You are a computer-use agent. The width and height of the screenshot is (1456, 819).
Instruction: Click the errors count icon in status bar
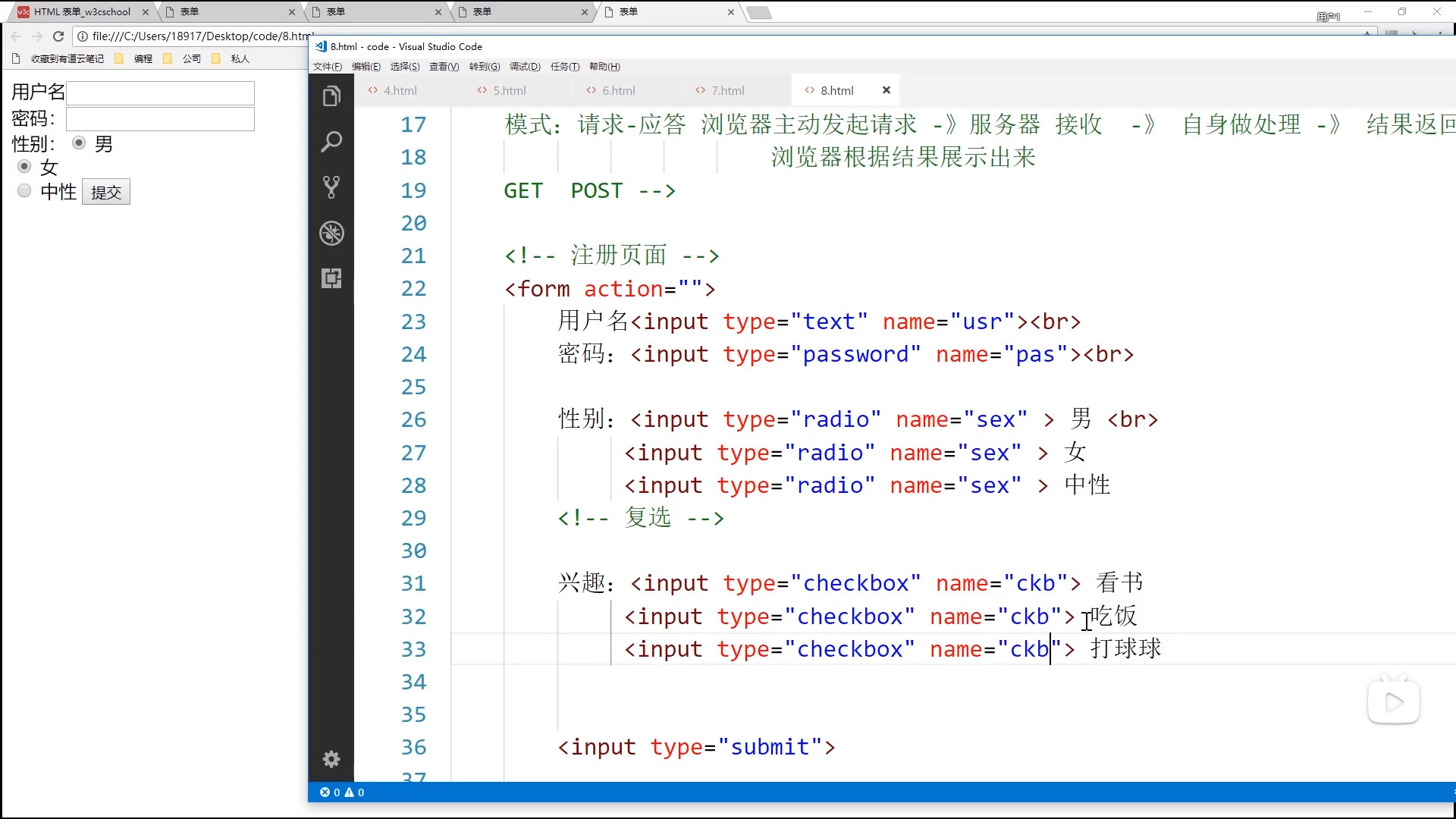(325, 792)
